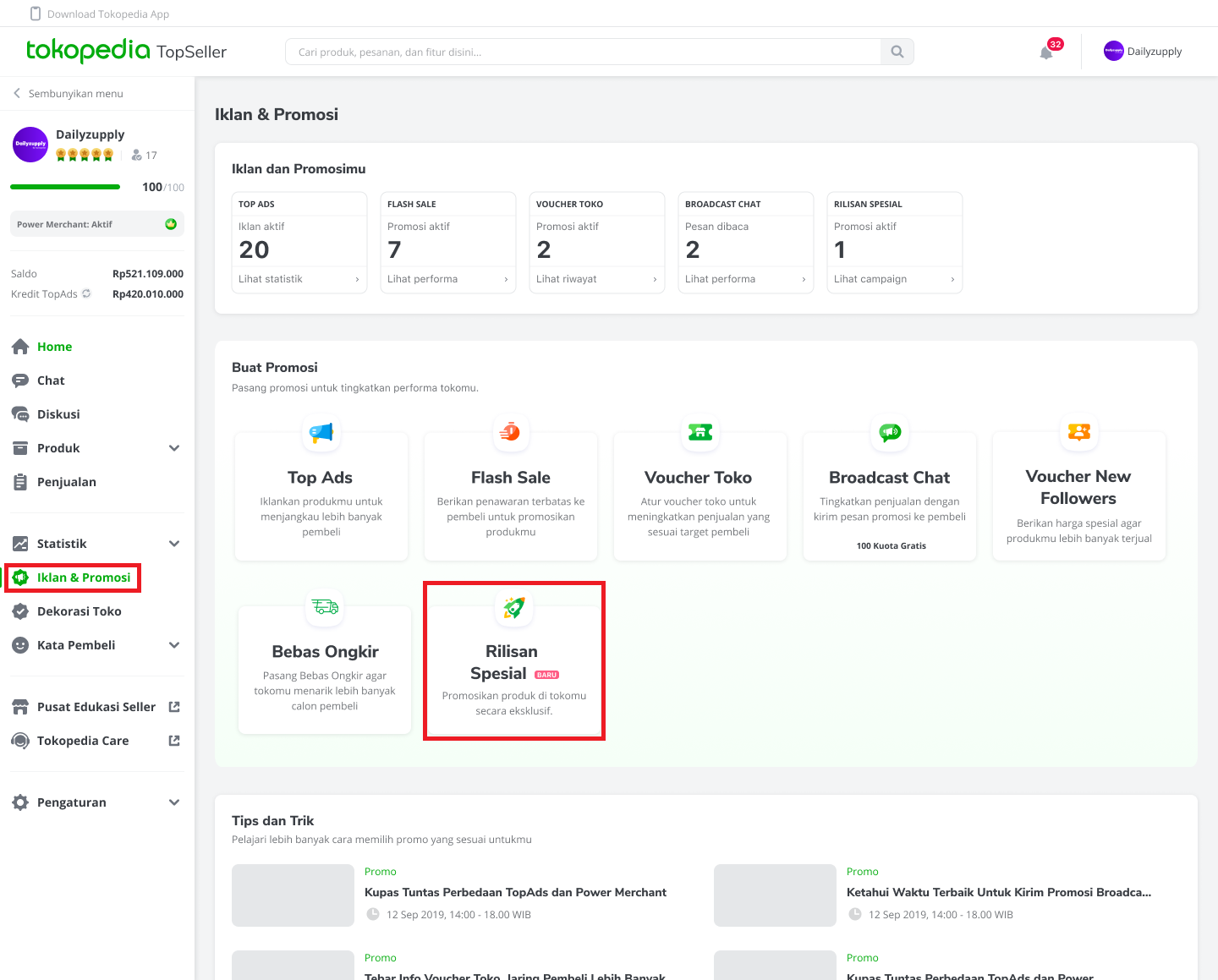Click the Diskusi icon in sidebar

pos(20,414)
